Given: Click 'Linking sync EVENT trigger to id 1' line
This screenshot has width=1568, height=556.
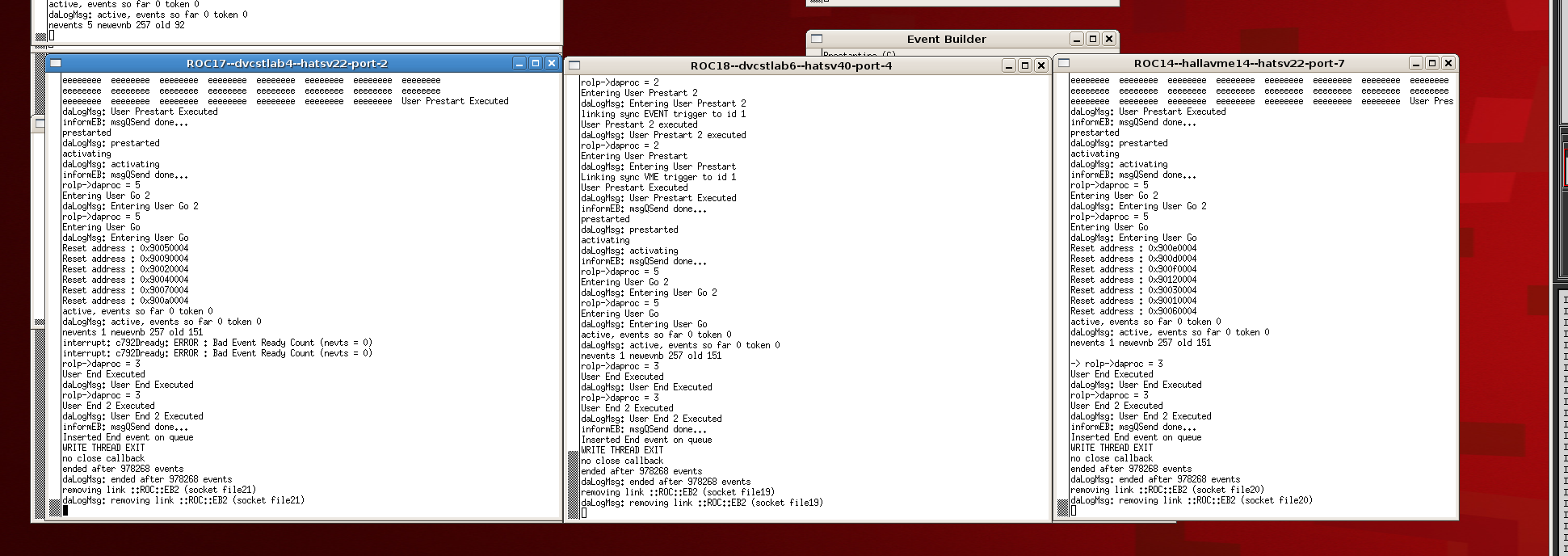Looking at the screenshot, I should point(663,114).
